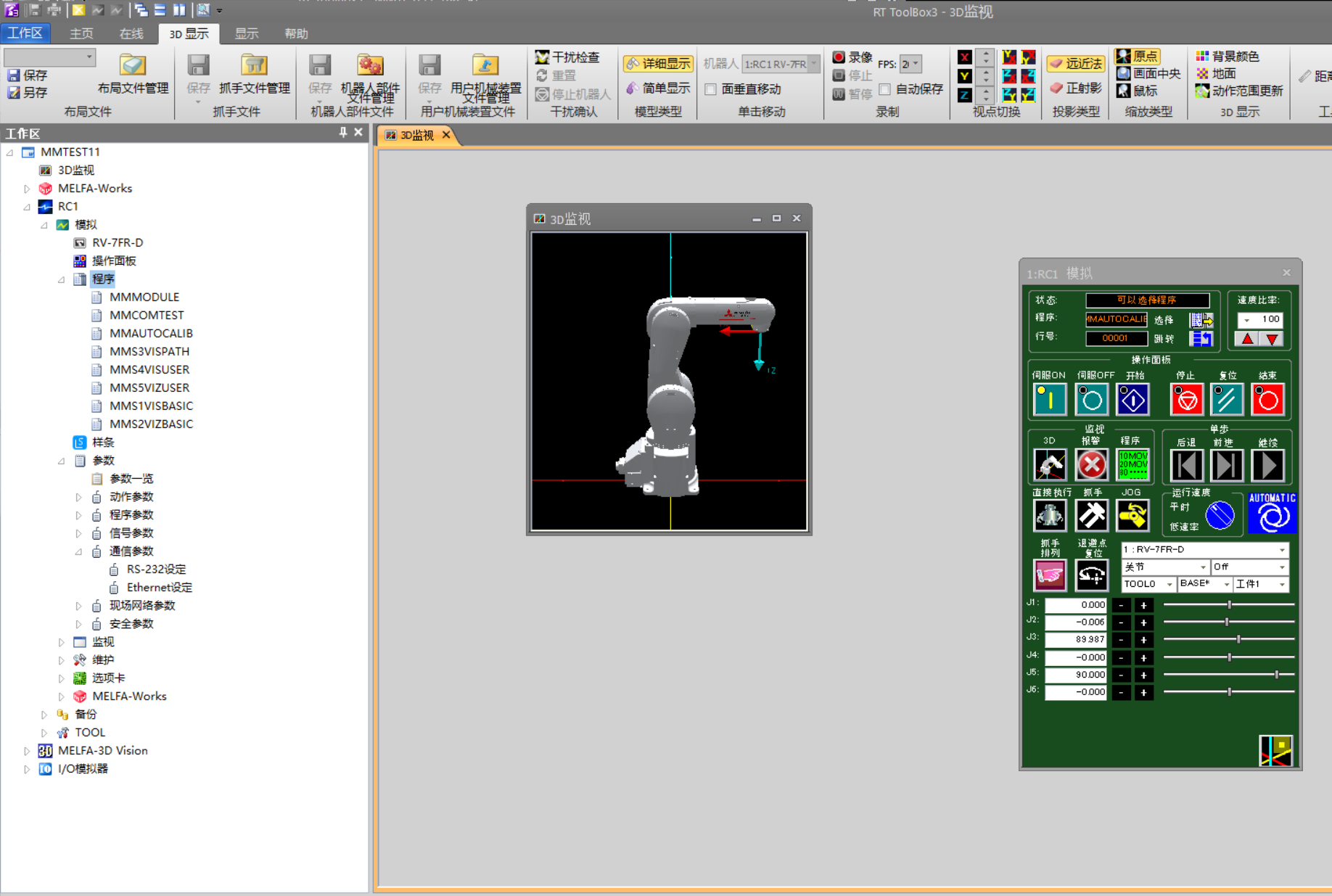Viewport: 1332px width, 896px height.
Task: Open the interference check tool
Action: 567,57
